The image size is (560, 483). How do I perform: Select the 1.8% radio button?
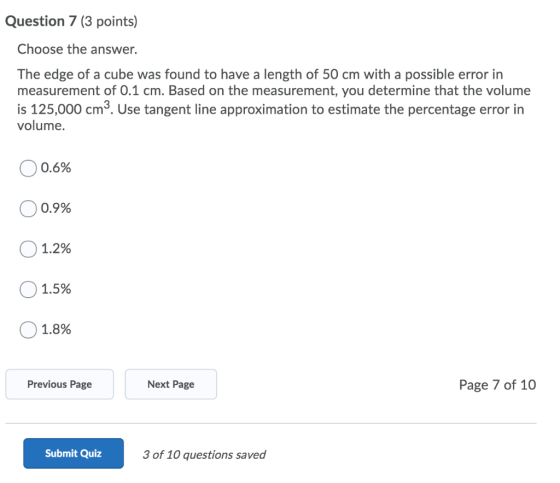coord(28,330)
